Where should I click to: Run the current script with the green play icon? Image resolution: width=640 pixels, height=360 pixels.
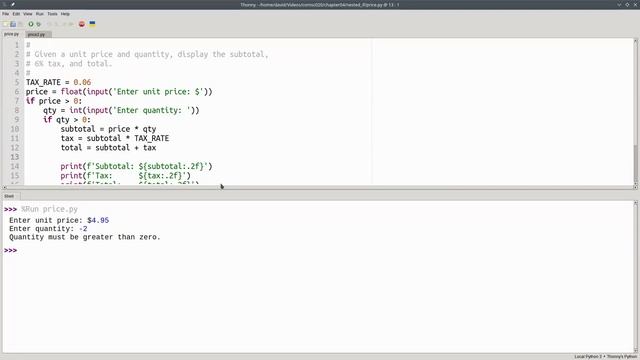(x=31, y=24)
